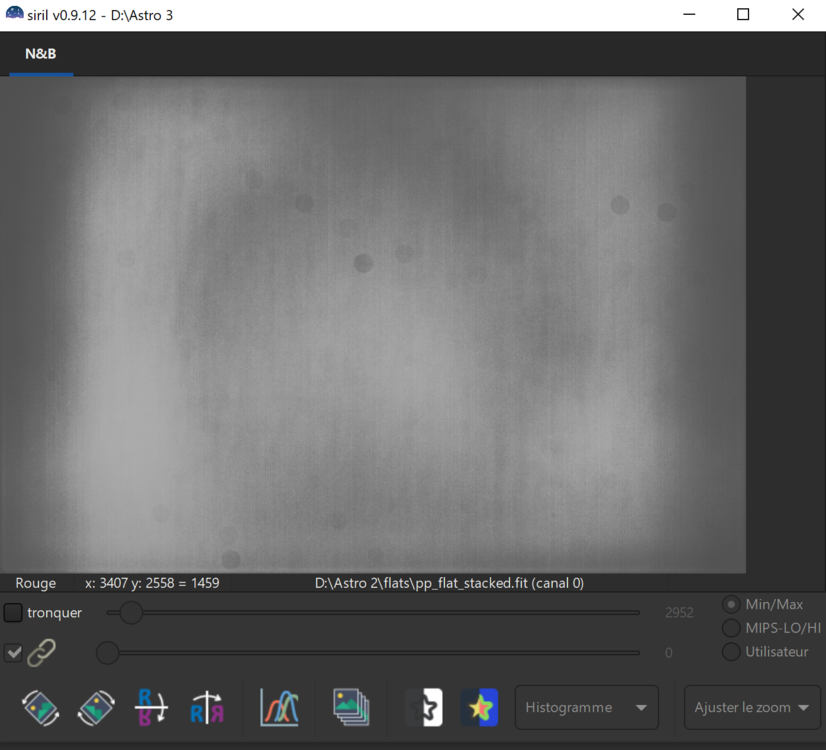Screen dimensions: 826x750
Task: Select the Utilisateur display mode
Action: (731, 652)
